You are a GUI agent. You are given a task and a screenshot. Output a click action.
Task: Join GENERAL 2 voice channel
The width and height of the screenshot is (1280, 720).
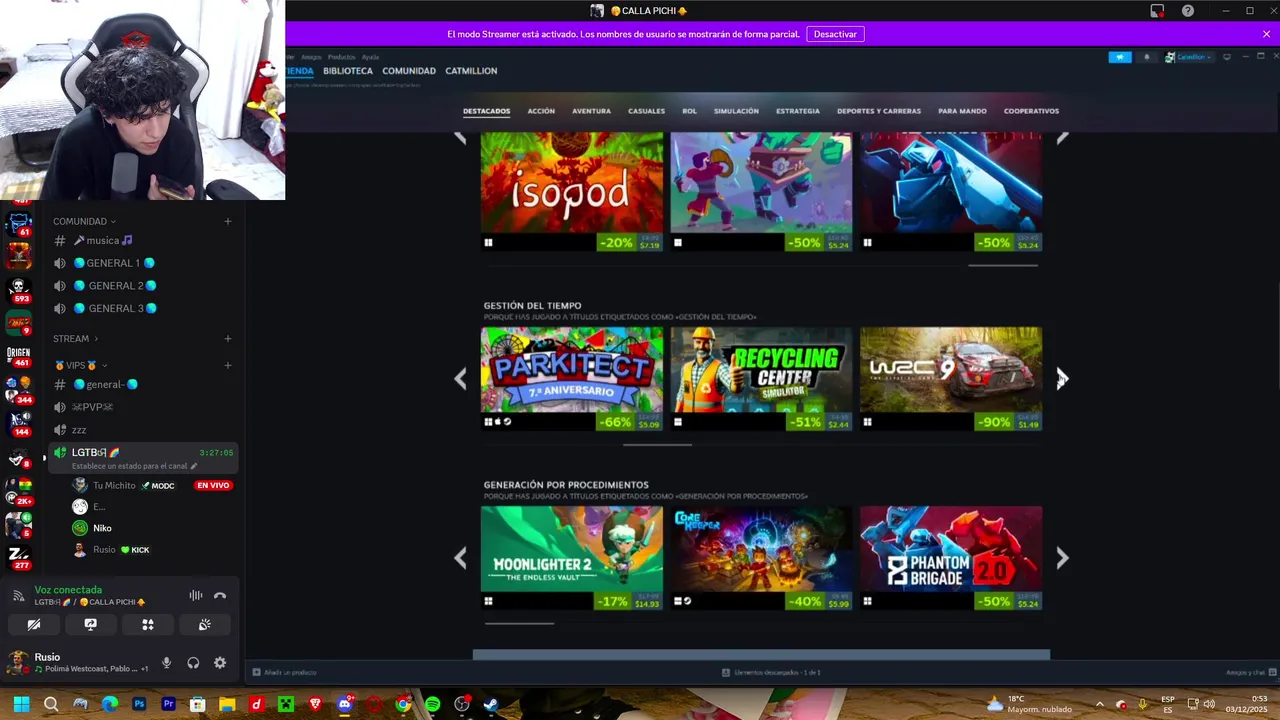pos(143,286)
